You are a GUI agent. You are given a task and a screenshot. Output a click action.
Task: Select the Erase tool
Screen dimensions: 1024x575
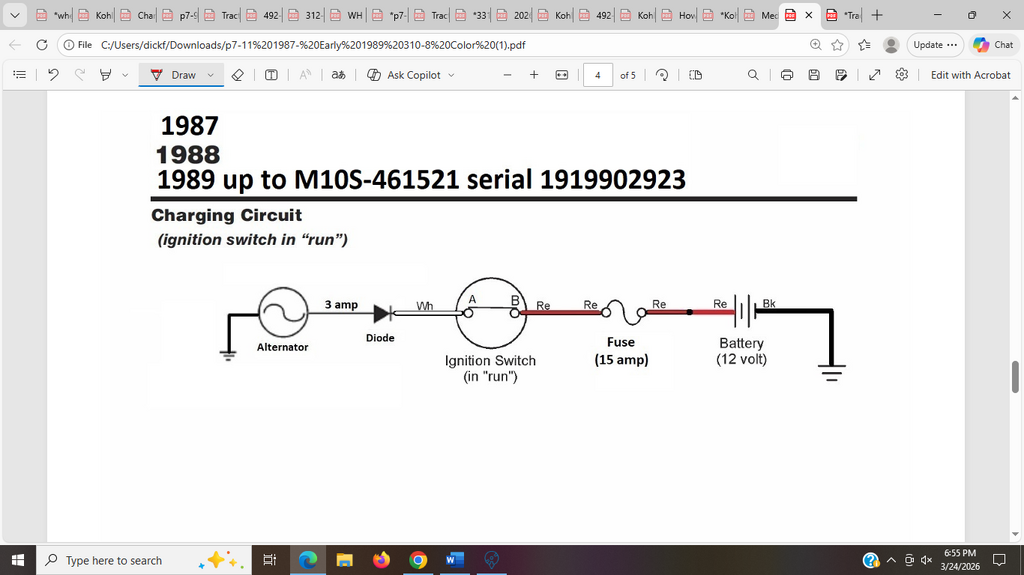click(x=238, y=75)
